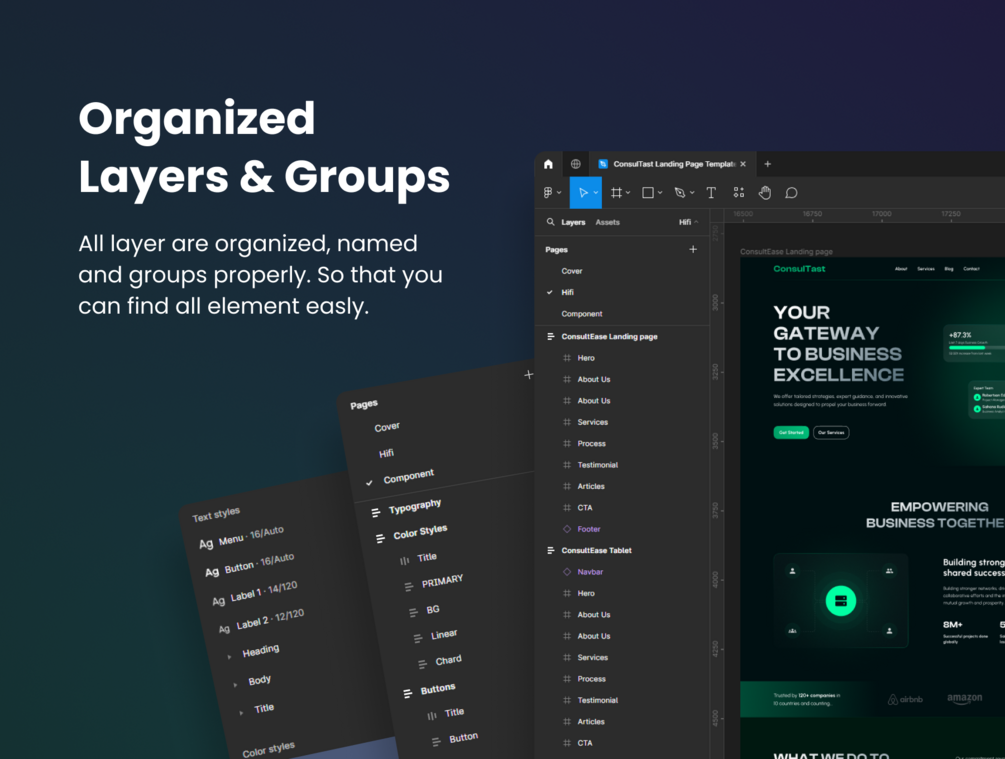Select the Color Styles layer in tilted panel
Image resolution: width=1005 pixels, height=759 pixels.
pyautogui.click(x=420, y=532)
